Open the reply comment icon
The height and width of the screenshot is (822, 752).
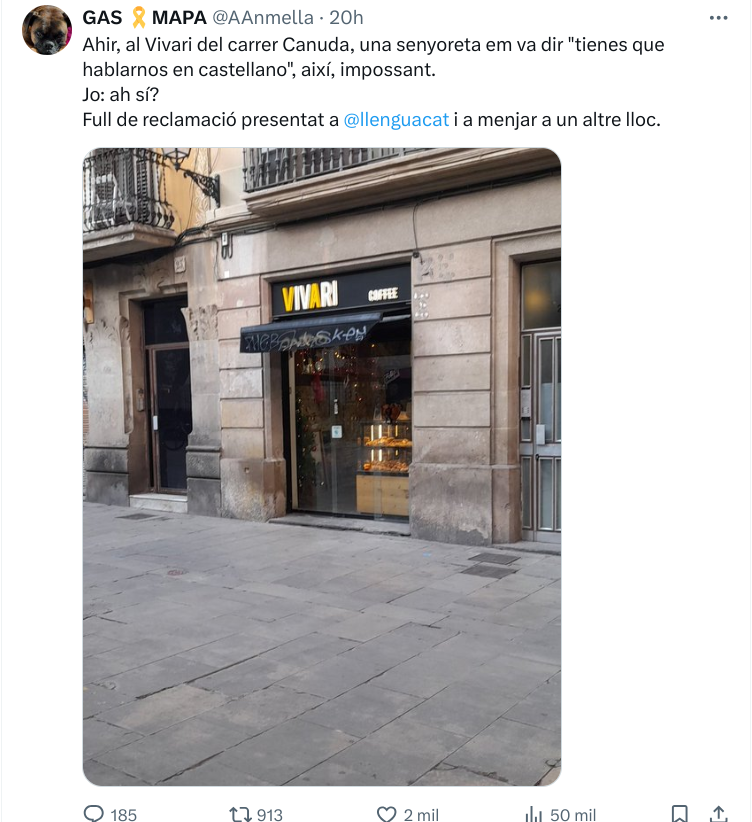pos(94,813)
